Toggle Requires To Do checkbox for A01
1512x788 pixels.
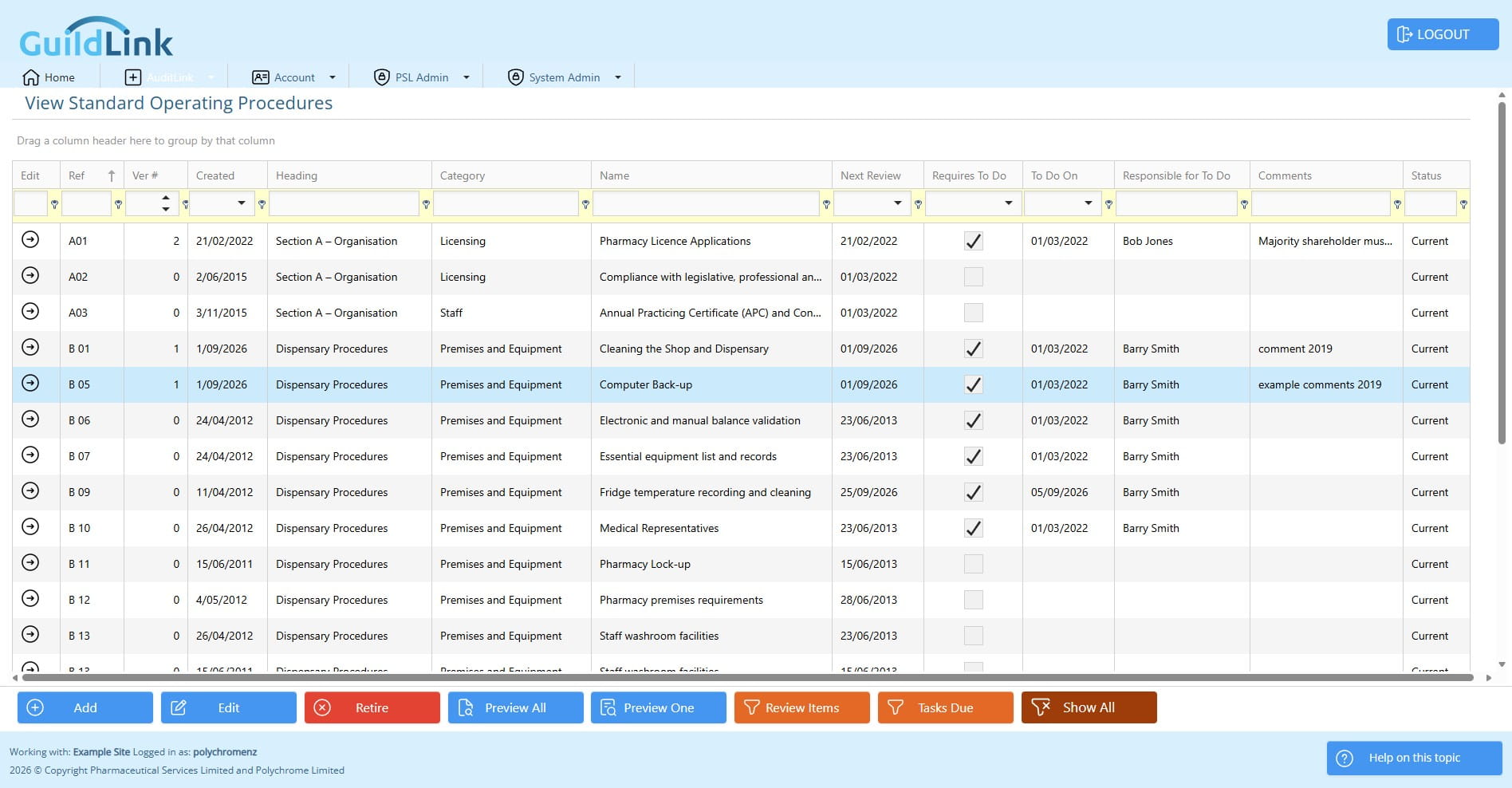[x=973, y=241]
